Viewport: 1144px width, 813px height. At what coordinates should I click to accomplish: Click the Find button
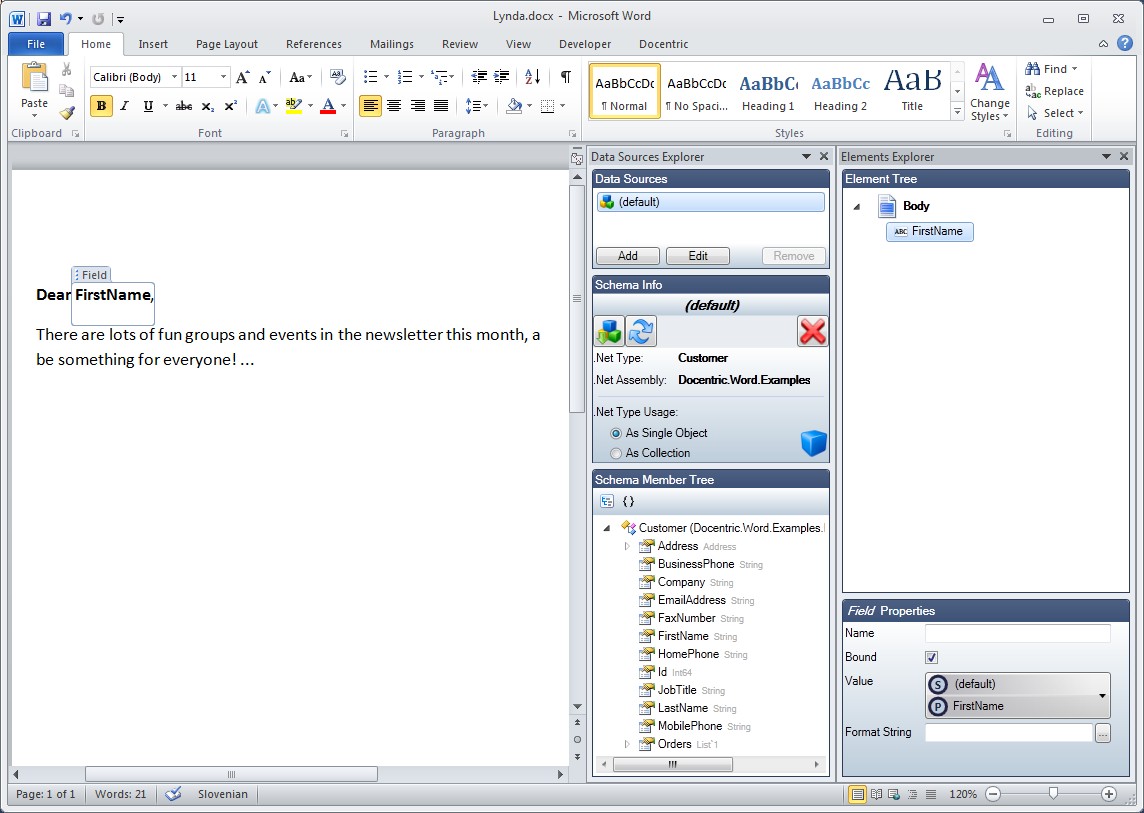[x=1051, y=69]
